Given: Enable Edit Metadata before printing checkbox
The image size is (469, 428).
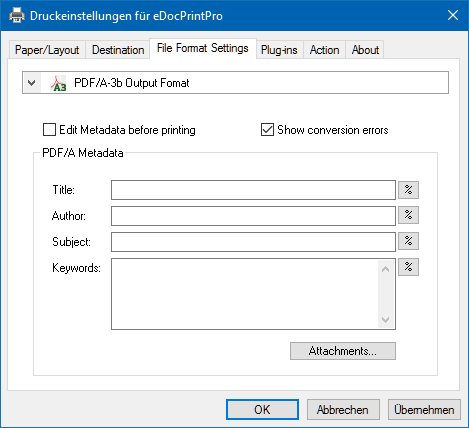Looking at the screenshot, I should [x=49, y=130].
